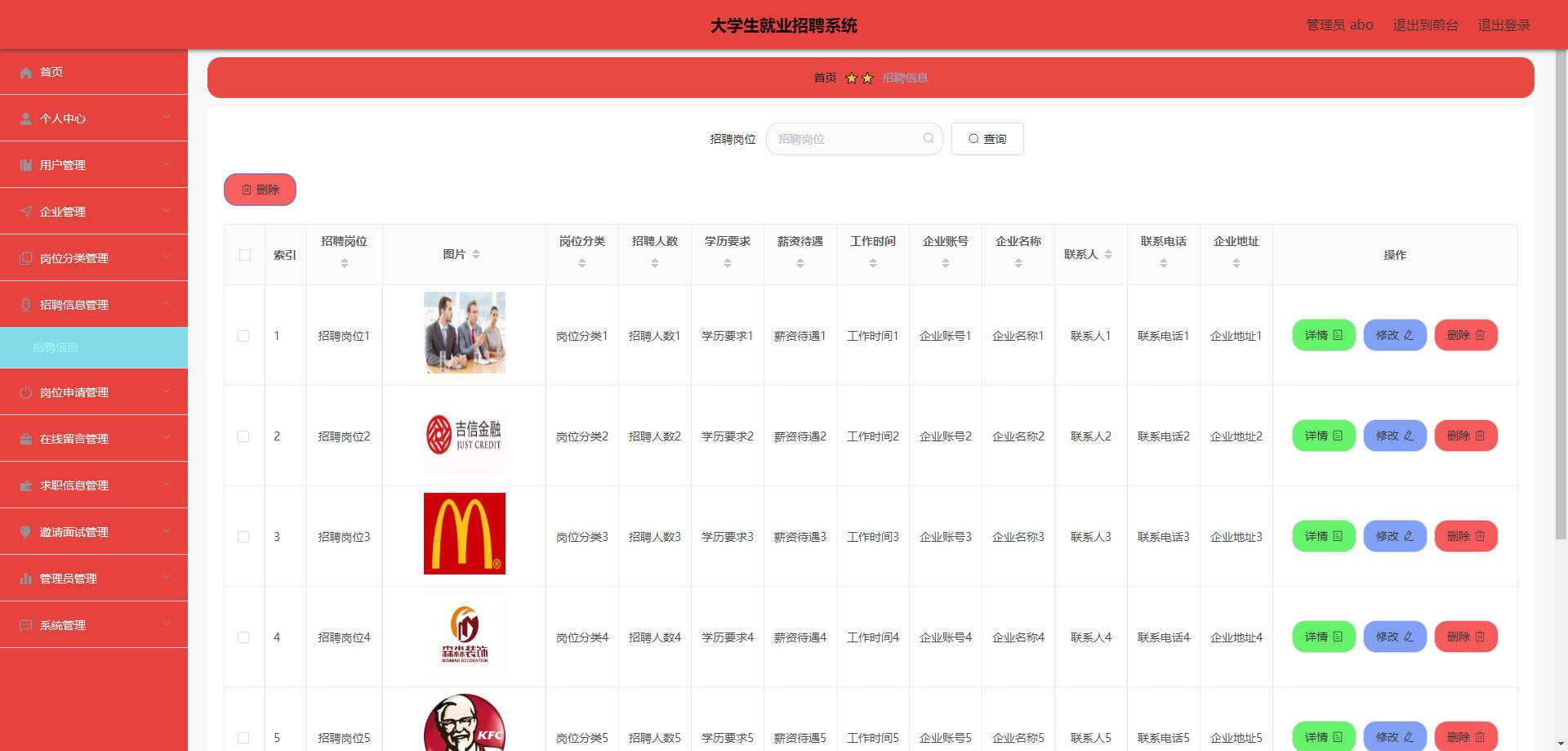Click the icon beside 用户管理
This screenshot has height=751, width=1568.
pos(26,166)
